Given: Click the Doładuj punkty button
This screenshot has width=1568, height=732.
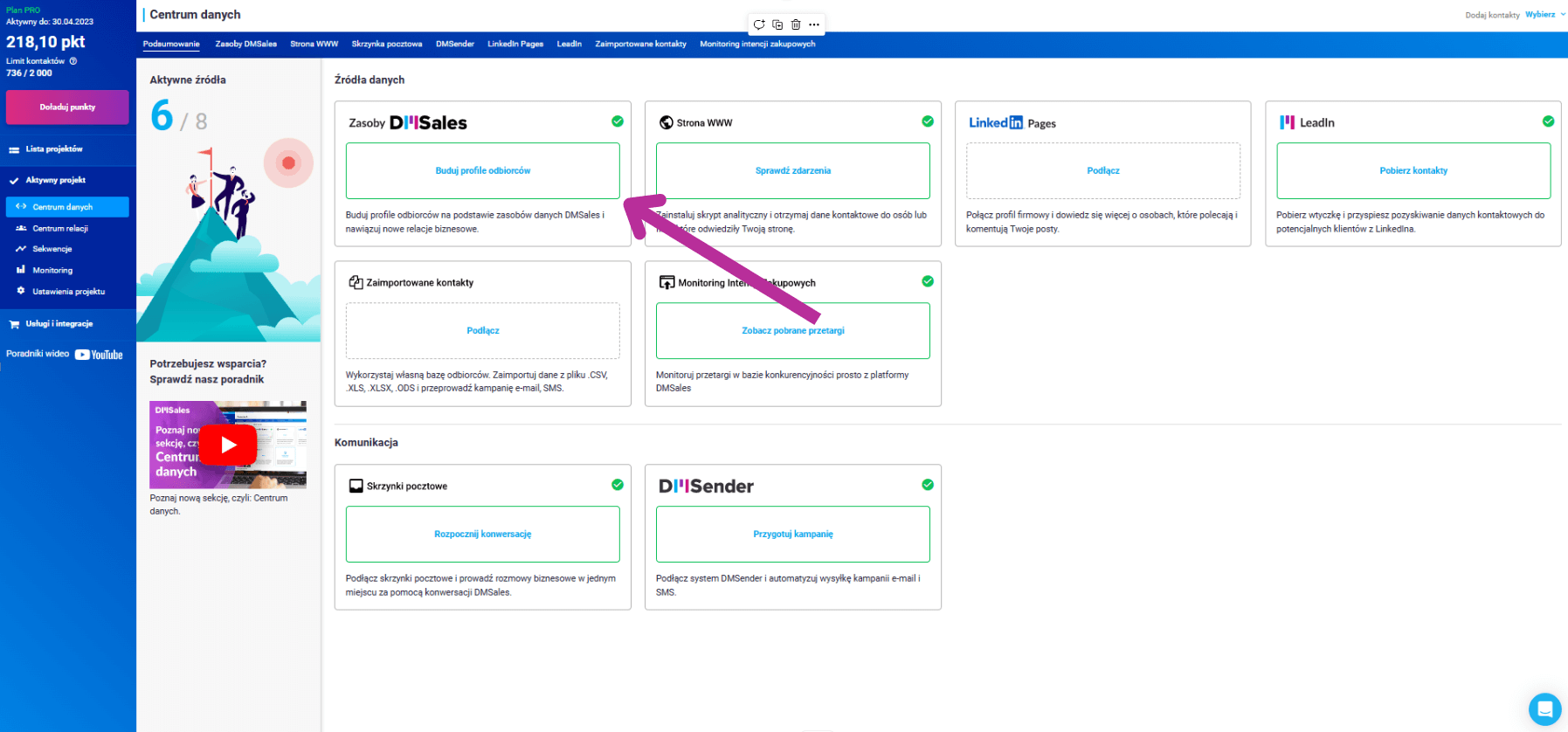Looking at the screenshot, I should (67, 107).
